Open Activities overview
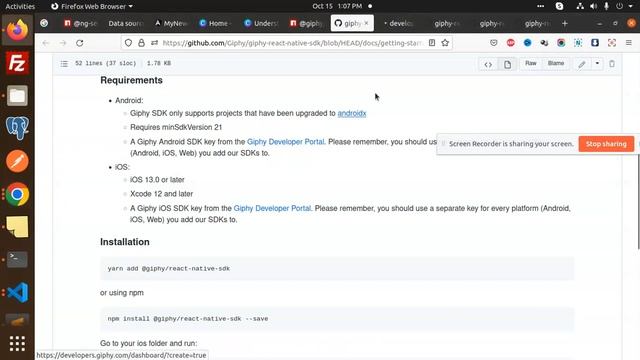Screen dimensions: 640x360 (20, 6)
